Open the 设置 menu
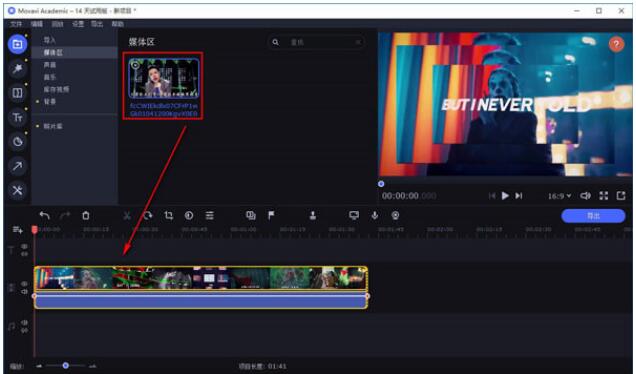The image size is (636, 374). pyautogui.click(x=77, y=24)
